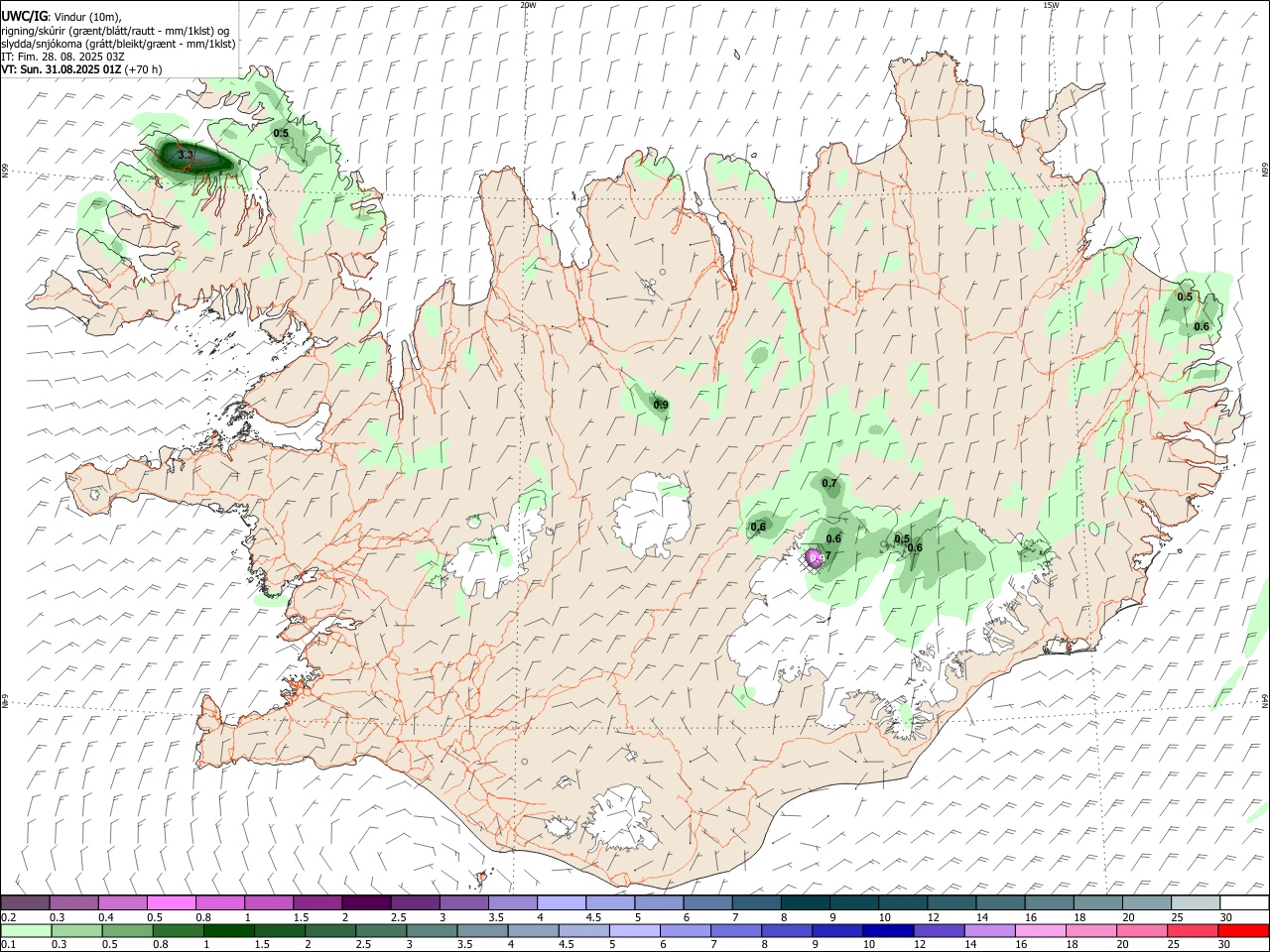Pick the light pink swatch labeled 16 in the lower legend row
This screenshot has height=952, width=1270.
point(1041,930)
